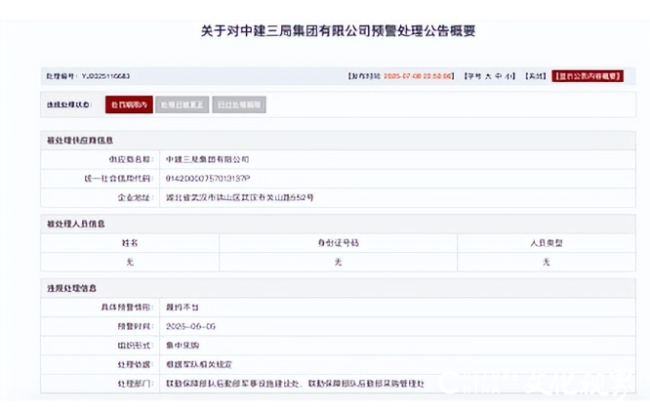Click the page title about 中建三局集团
The height and width of the screenshot is (413, 650).
pos(324,31)
